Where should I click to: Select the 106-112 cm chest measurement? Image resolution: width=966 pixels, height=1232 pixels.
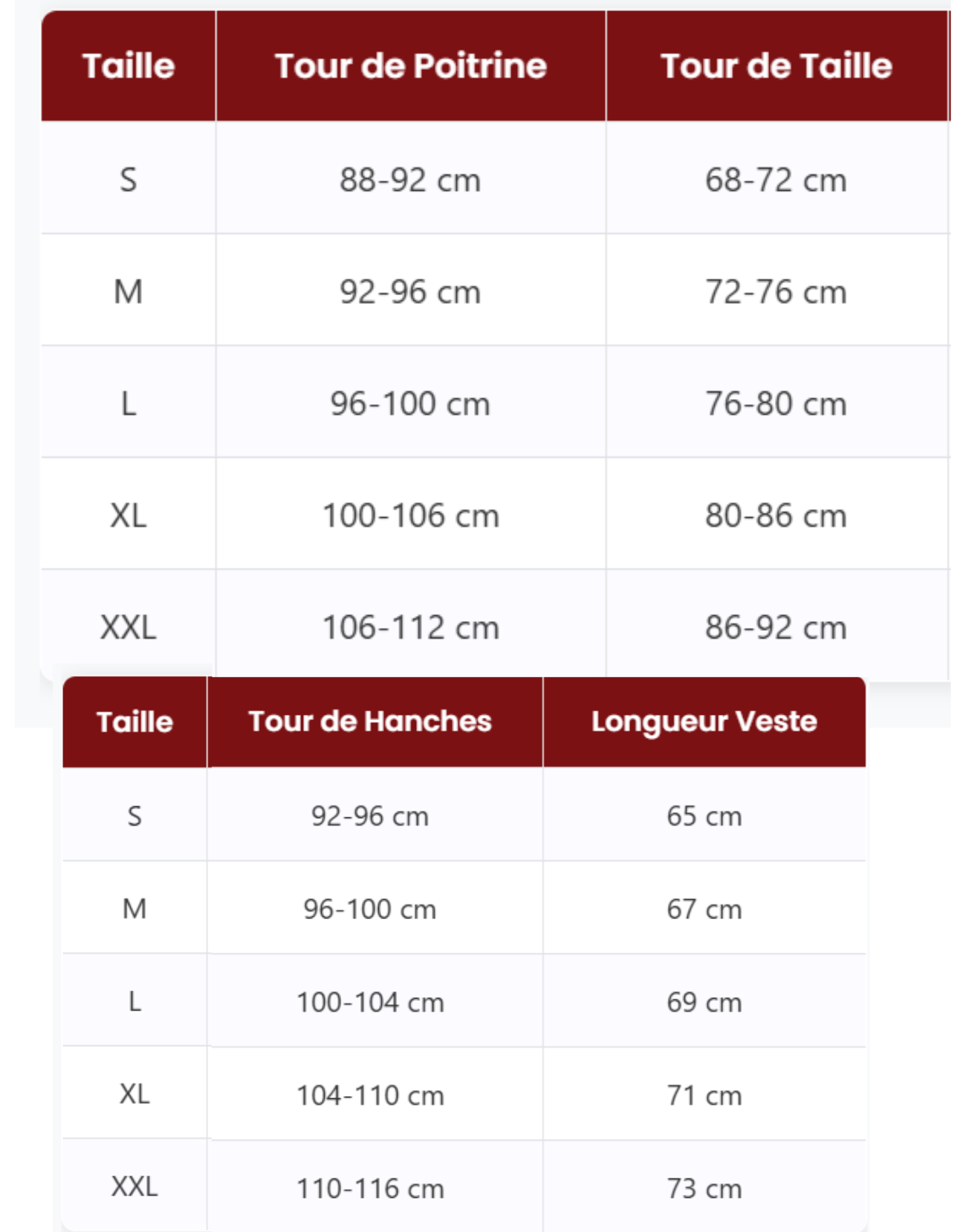pyautogui.click(x=410, y=628)
